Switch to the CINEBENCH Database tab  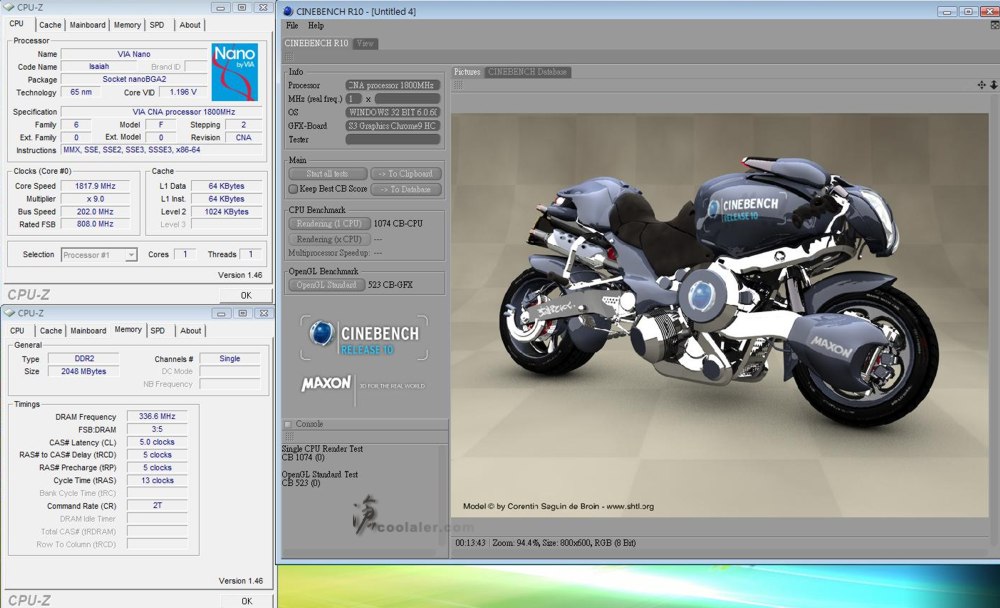point(527,72)
